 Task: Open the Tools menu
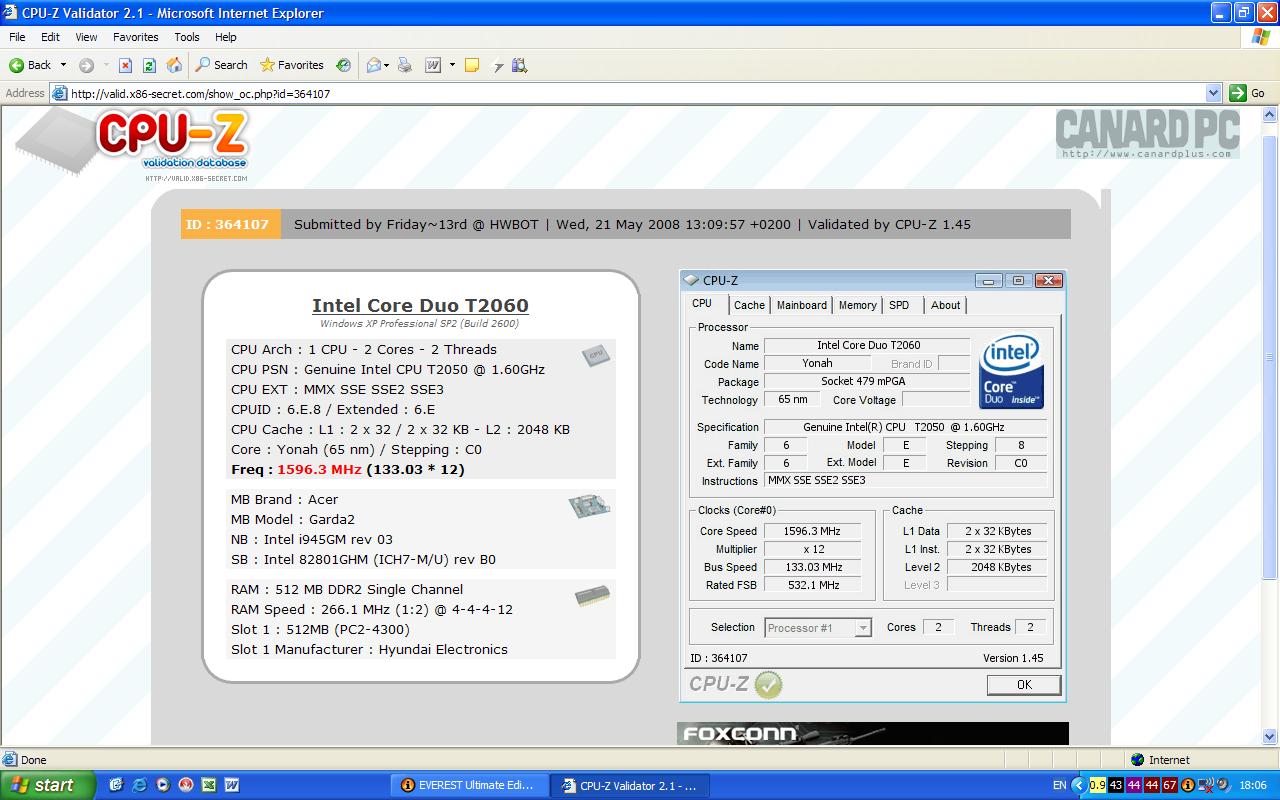click(187, 37)
